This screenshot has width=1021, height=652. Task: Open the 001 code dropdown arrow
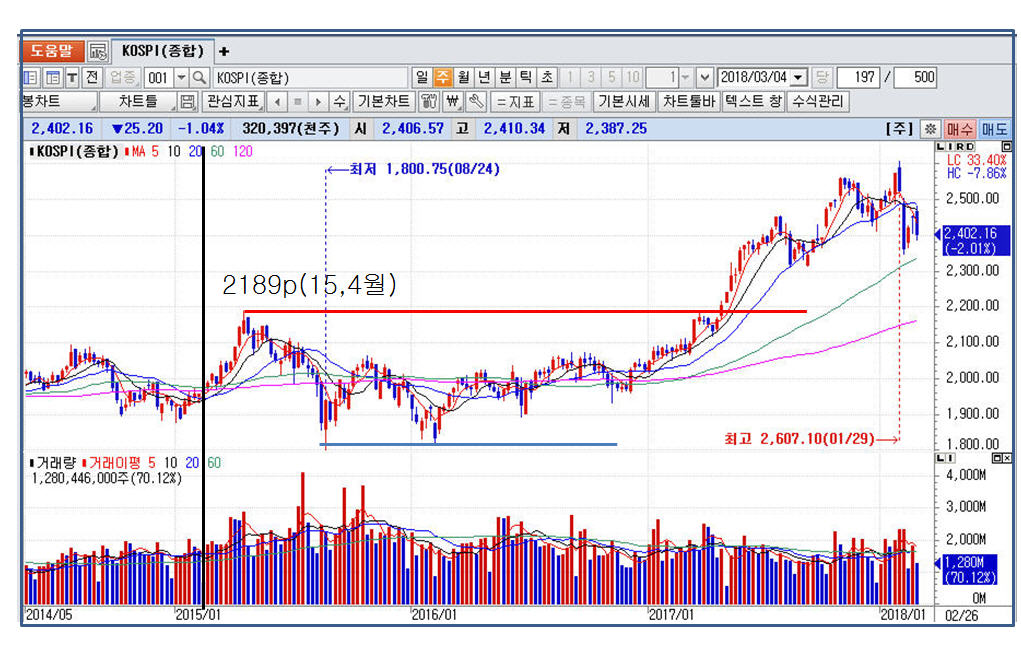[181, 77]
